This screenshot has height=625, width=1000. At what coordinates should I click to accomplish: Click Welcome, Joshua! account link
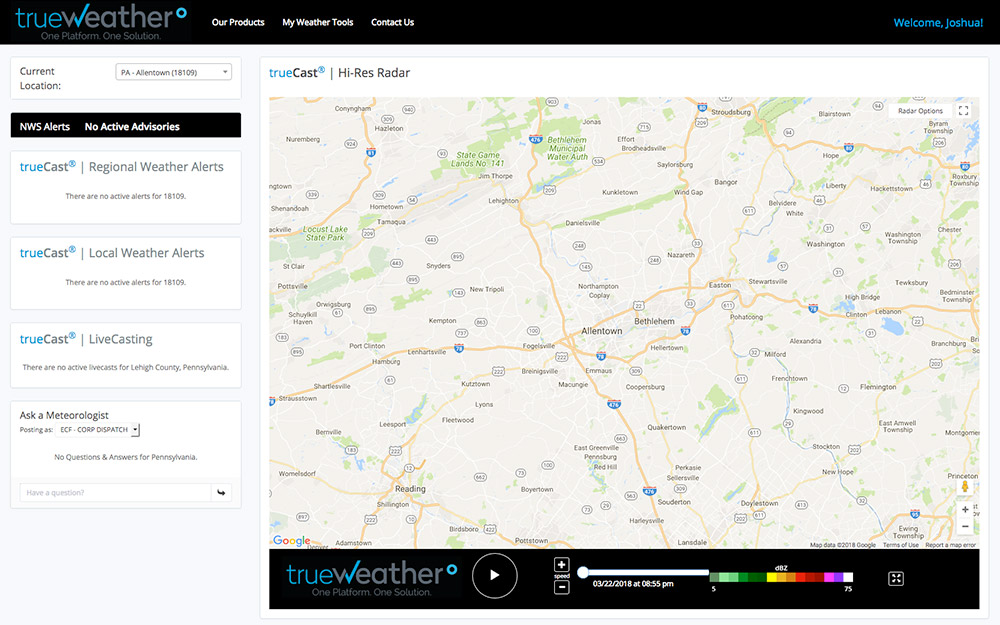tap(938, 23)
